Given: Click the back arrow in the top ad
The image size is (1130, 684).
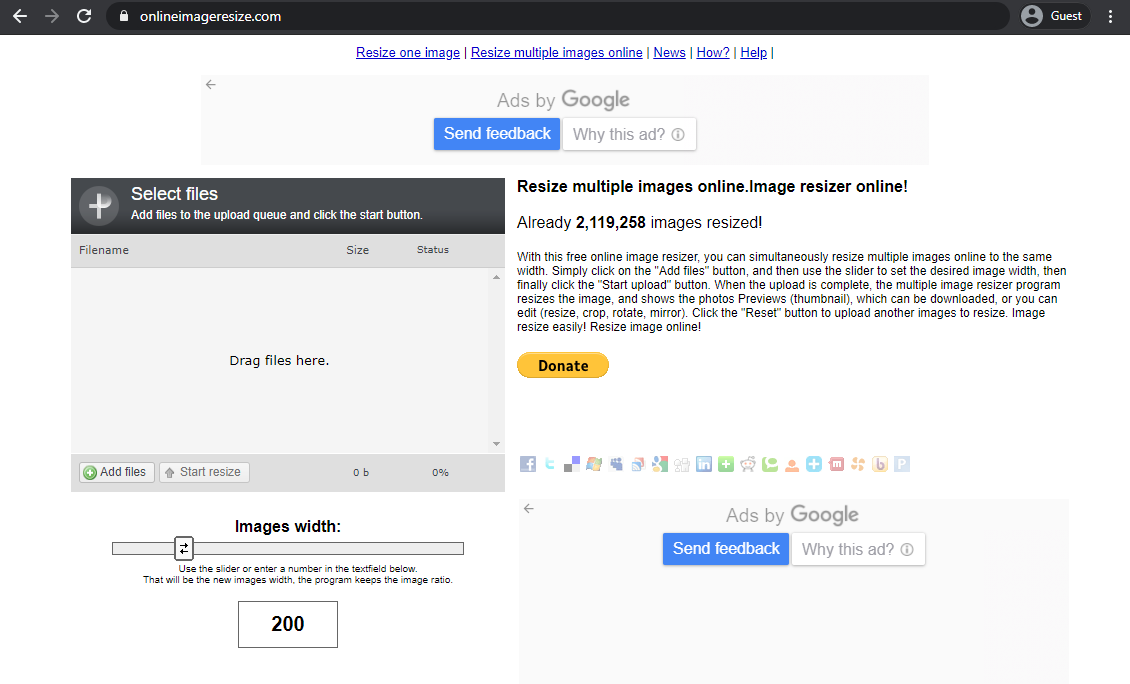Looking at the screenshot, I should tap(210, 84).
